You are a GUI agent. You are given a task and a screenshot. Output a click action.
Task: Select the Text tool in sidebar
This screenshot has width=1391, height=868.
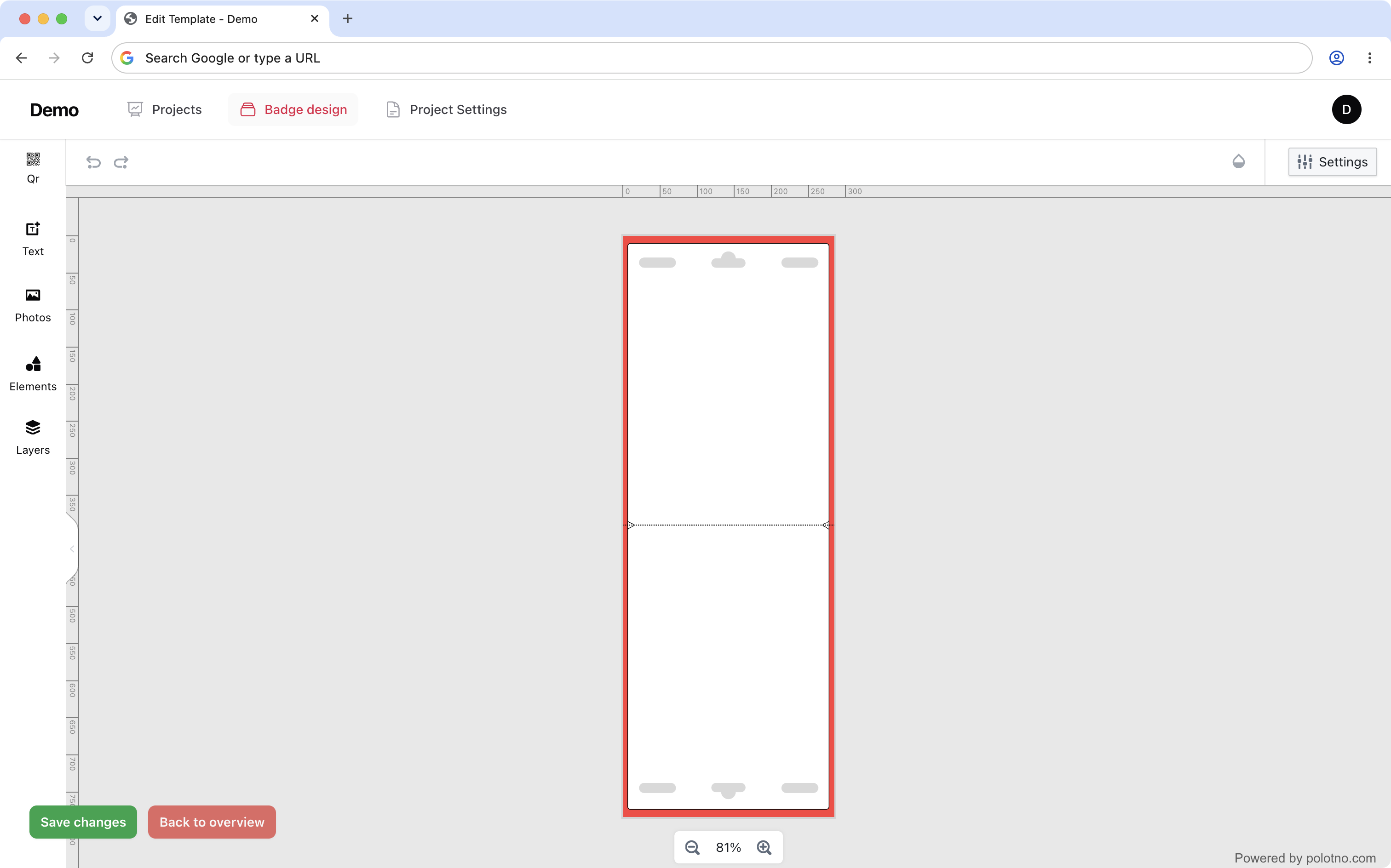[33, 239]
